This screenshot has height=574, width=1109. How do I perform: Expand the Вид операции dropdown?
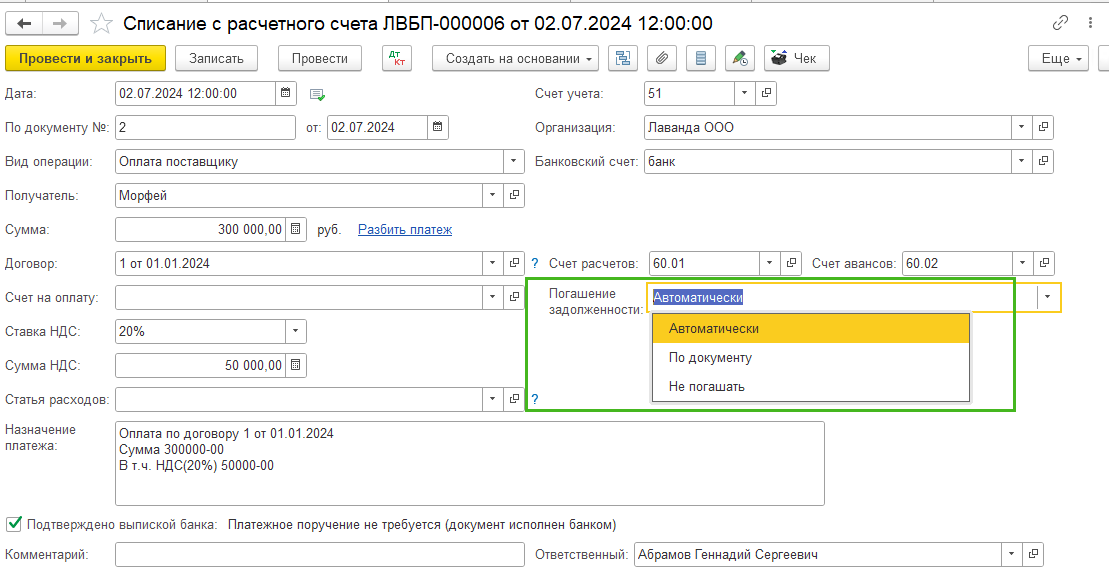[x=513, y=161]
